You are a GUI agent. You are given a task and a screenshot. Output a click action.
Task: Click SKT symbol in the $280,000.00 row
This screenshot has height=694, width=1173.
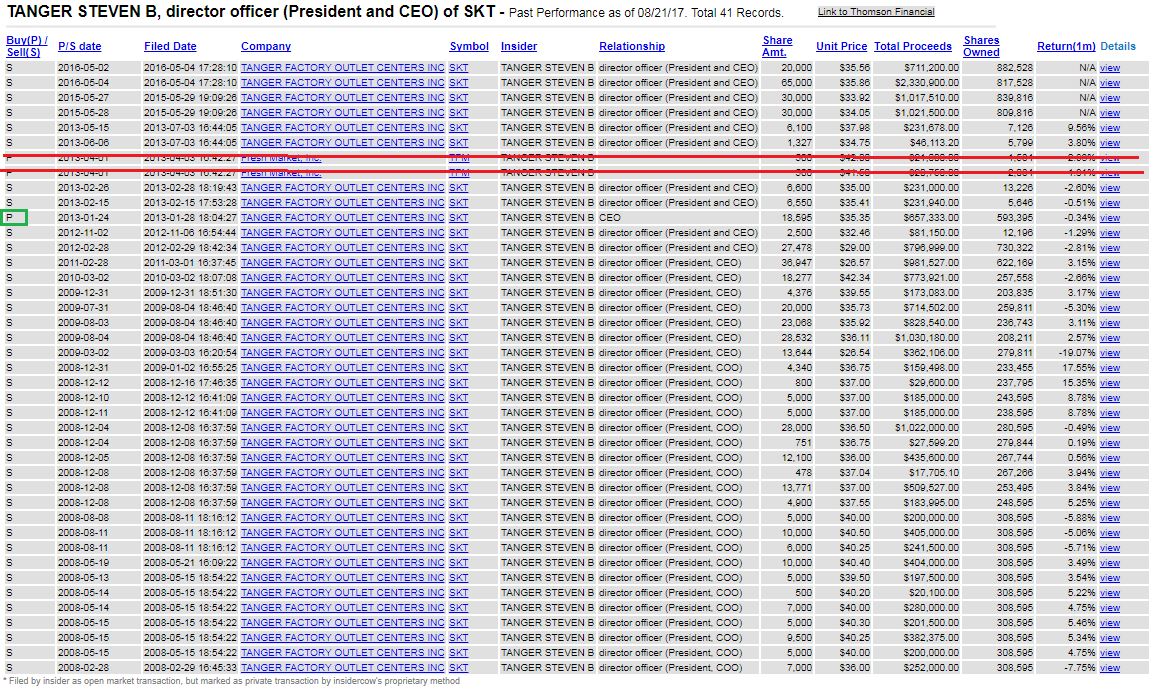tap(459, 607)
